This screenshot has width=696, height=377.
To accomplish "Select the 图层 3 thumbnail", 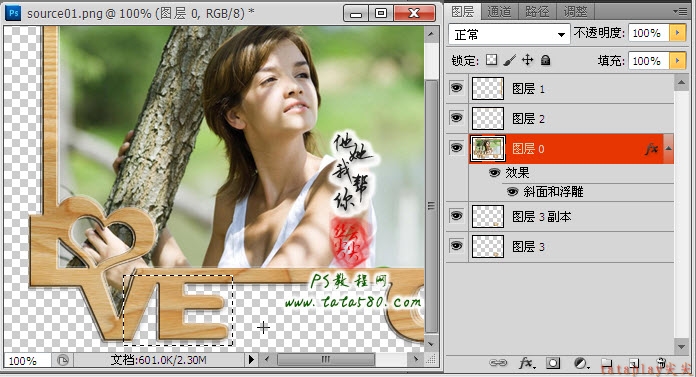I will pyautogui.click(x=487, y=246).
